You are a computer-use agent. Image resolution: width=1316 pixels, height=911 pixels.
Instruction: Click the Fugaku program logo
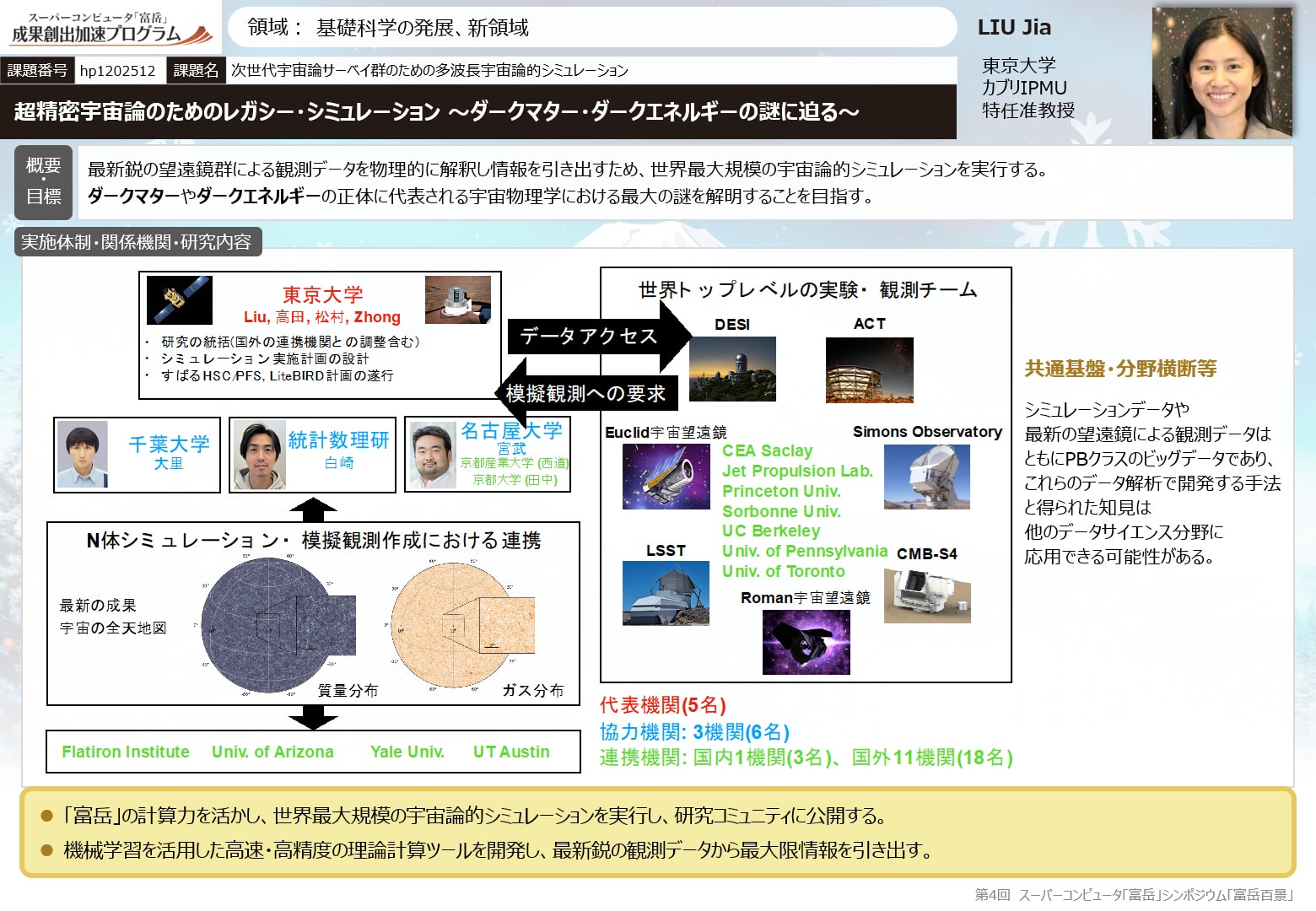click(111, 27)
